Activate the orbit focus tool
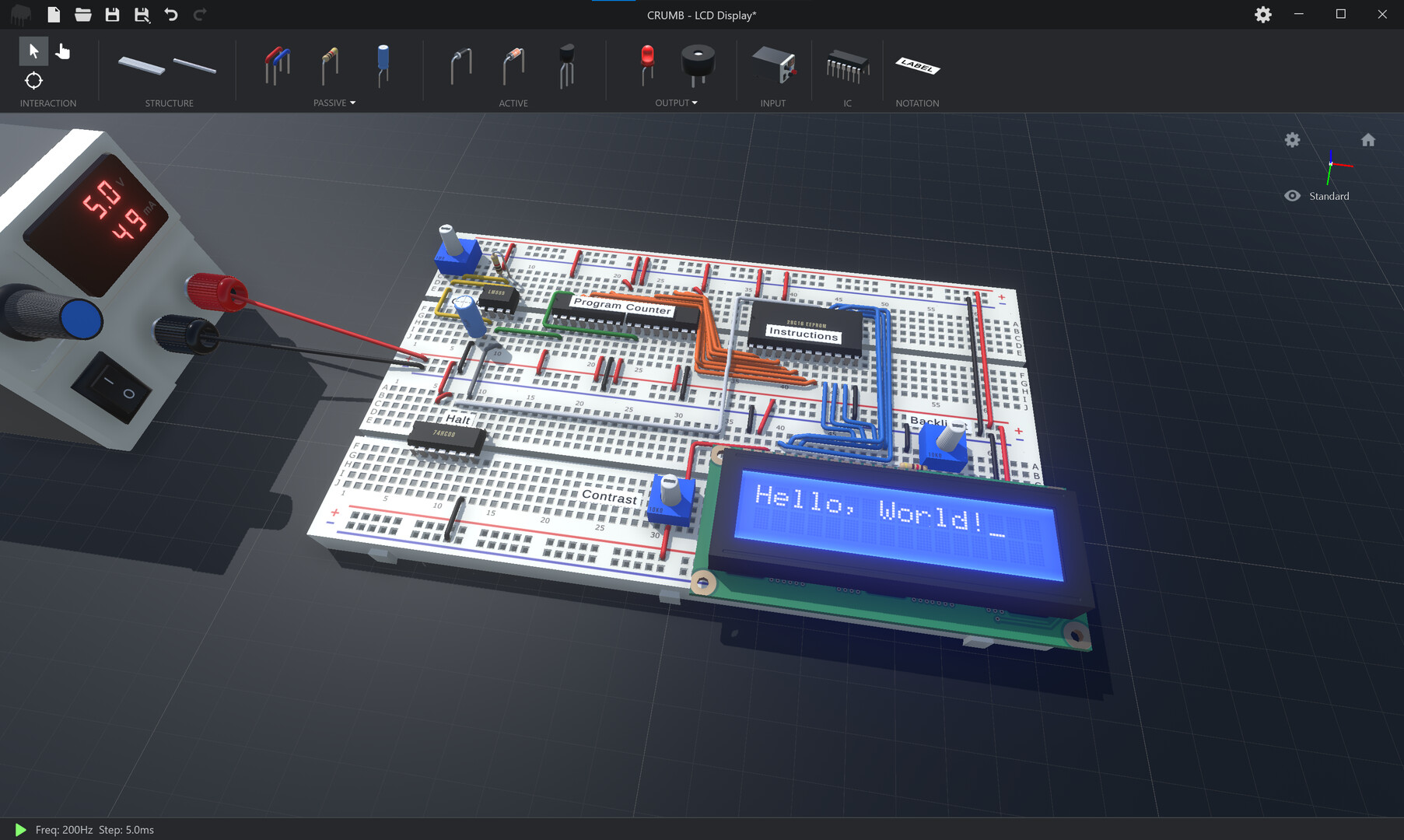Viewport: 1404px width, 840px height. pos(33,81)
